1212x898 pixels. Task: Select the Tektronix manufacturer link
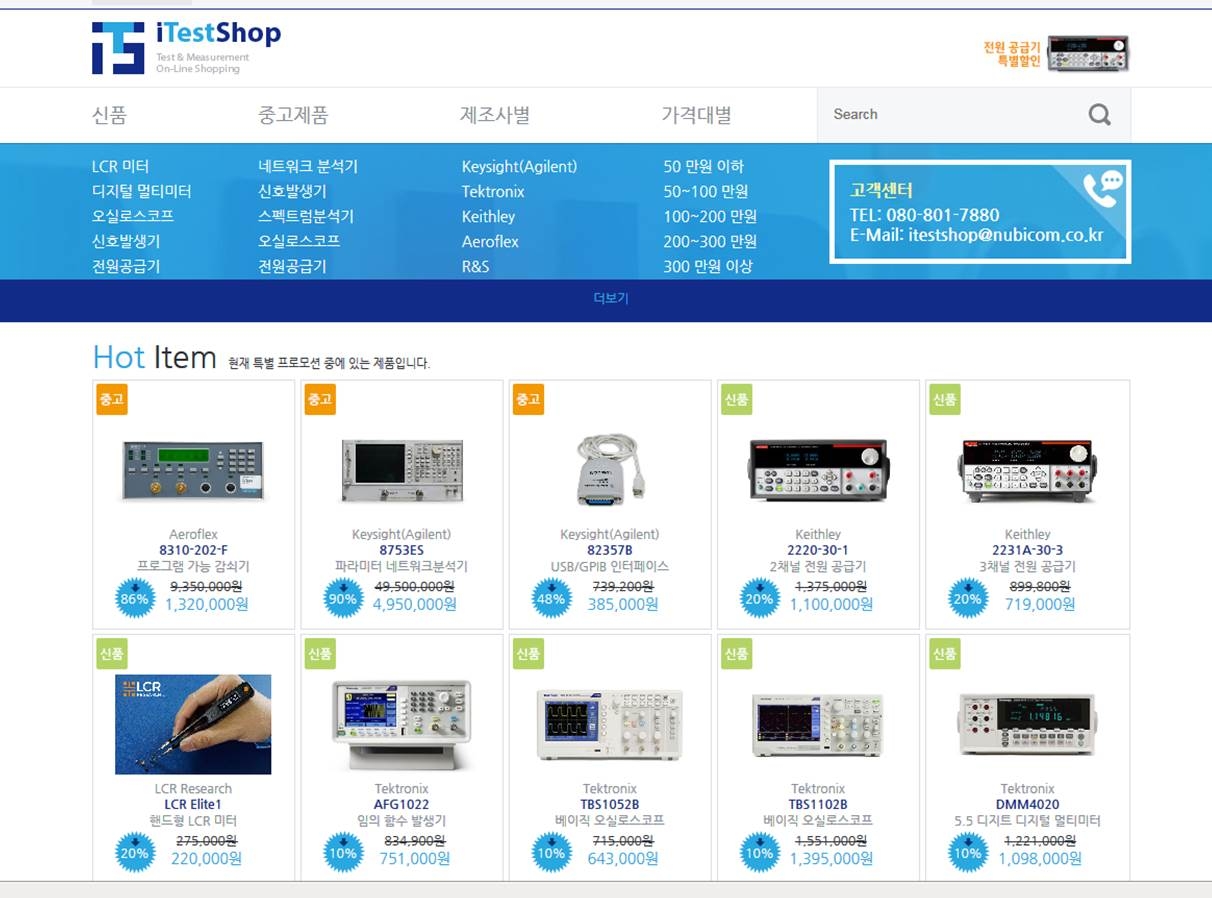point(493,191)
